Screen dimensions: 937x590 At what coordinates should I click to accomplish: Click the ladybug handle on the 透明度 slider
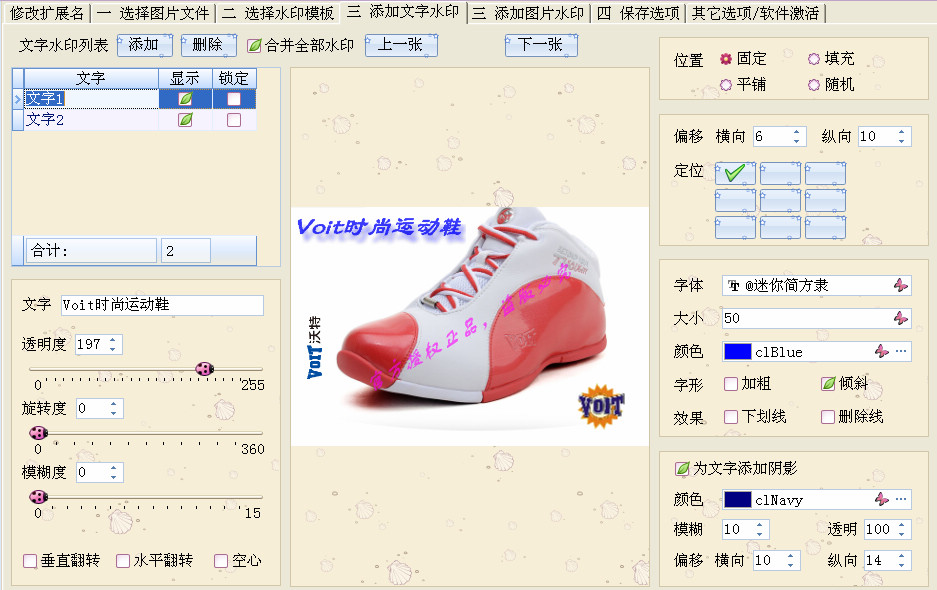pos(204,369)
